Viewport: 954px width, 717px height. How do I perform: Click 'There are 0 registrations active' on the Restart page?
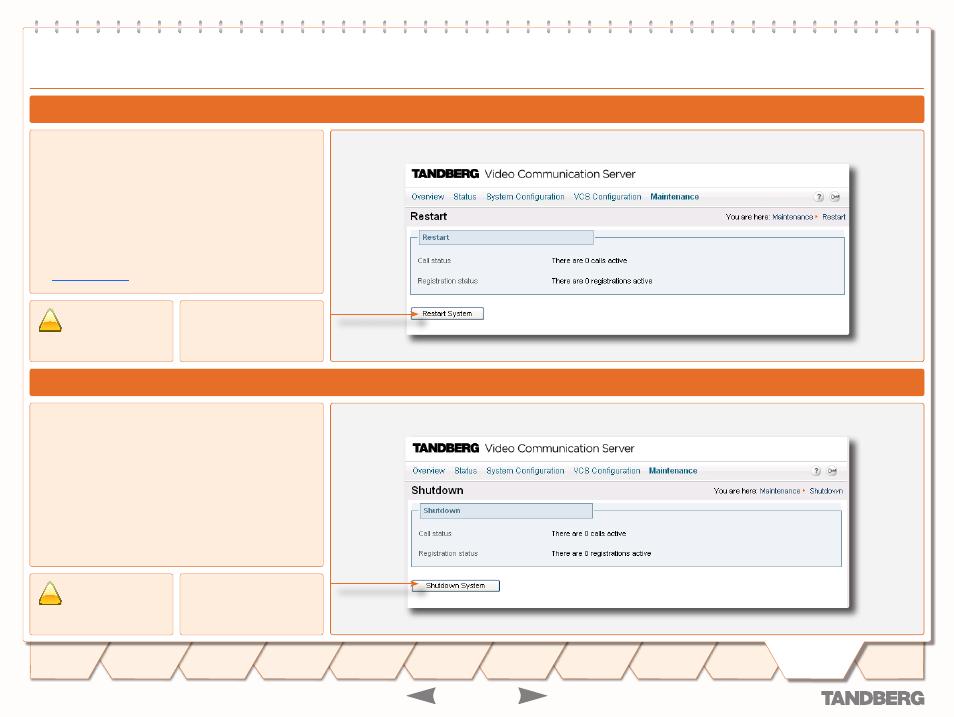[x=602, y=281]
